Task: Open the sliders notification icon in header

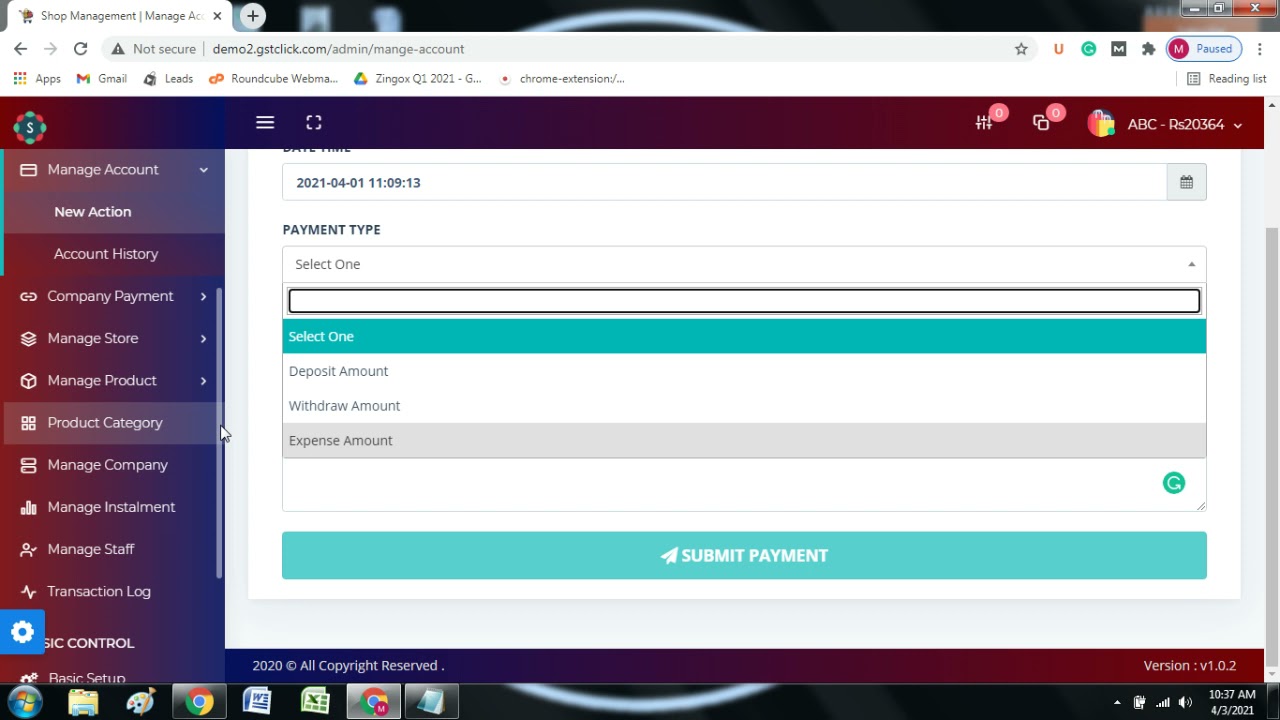Action: point(984,123)
